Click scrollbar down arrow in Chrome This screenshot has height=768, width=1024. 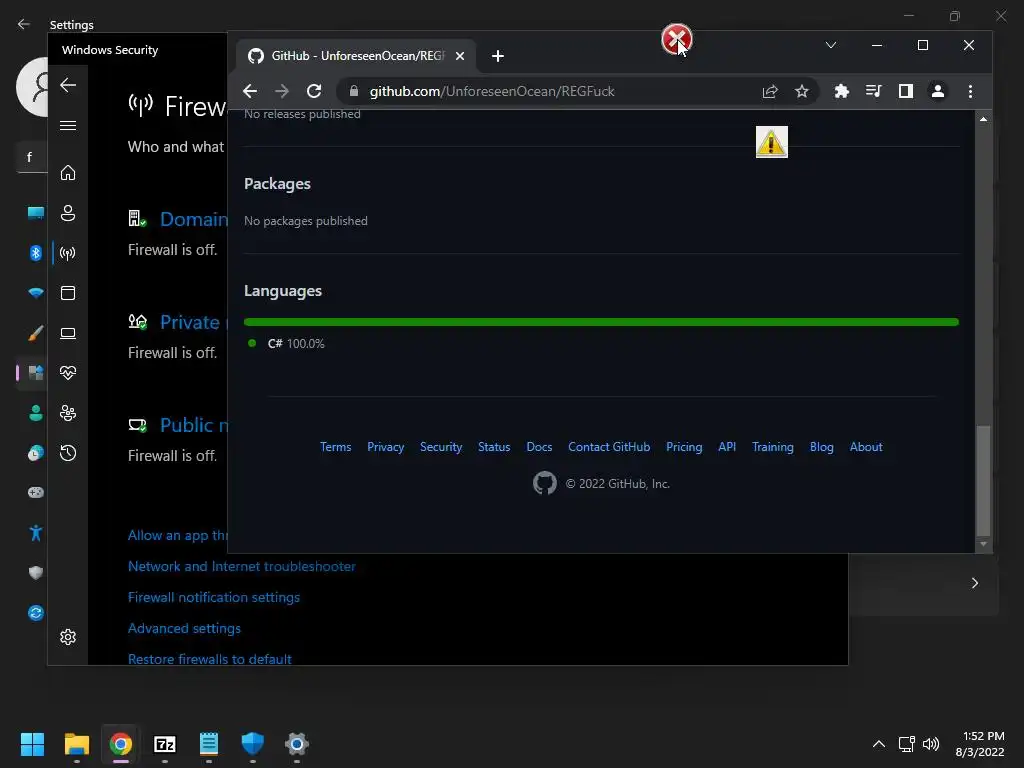[x=983, y=544]
